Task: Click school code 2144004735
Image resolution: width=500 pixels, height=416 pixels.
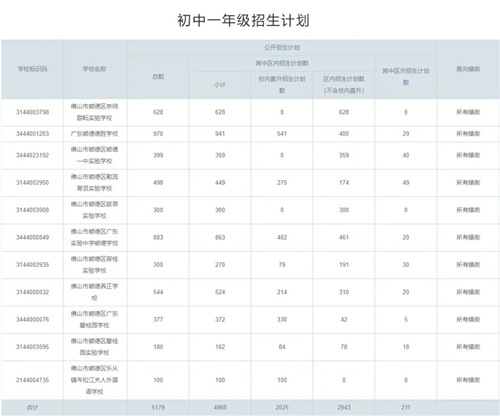Action: (x=32, y=380)
